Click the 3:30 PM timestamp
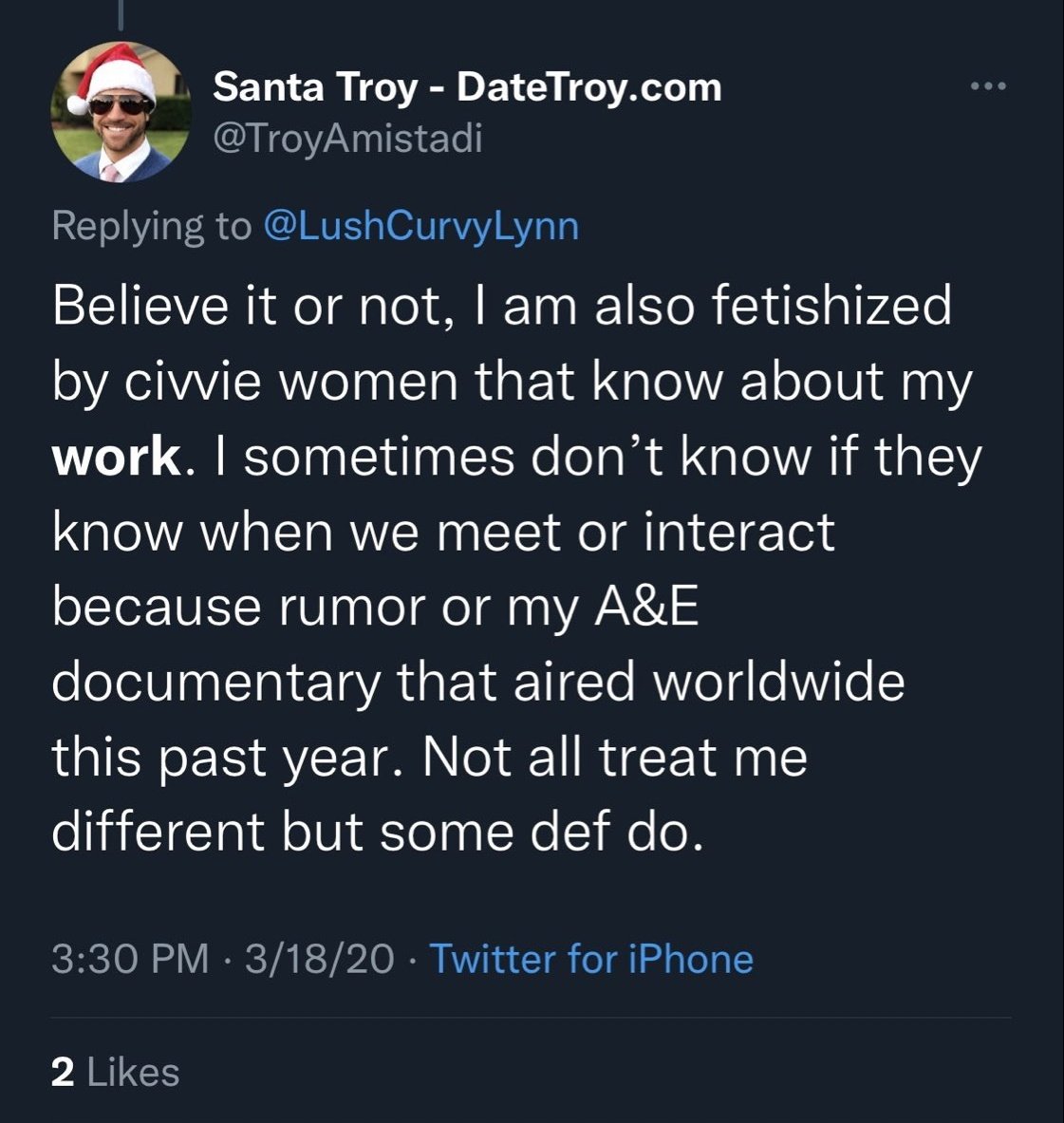 point(130,958)
